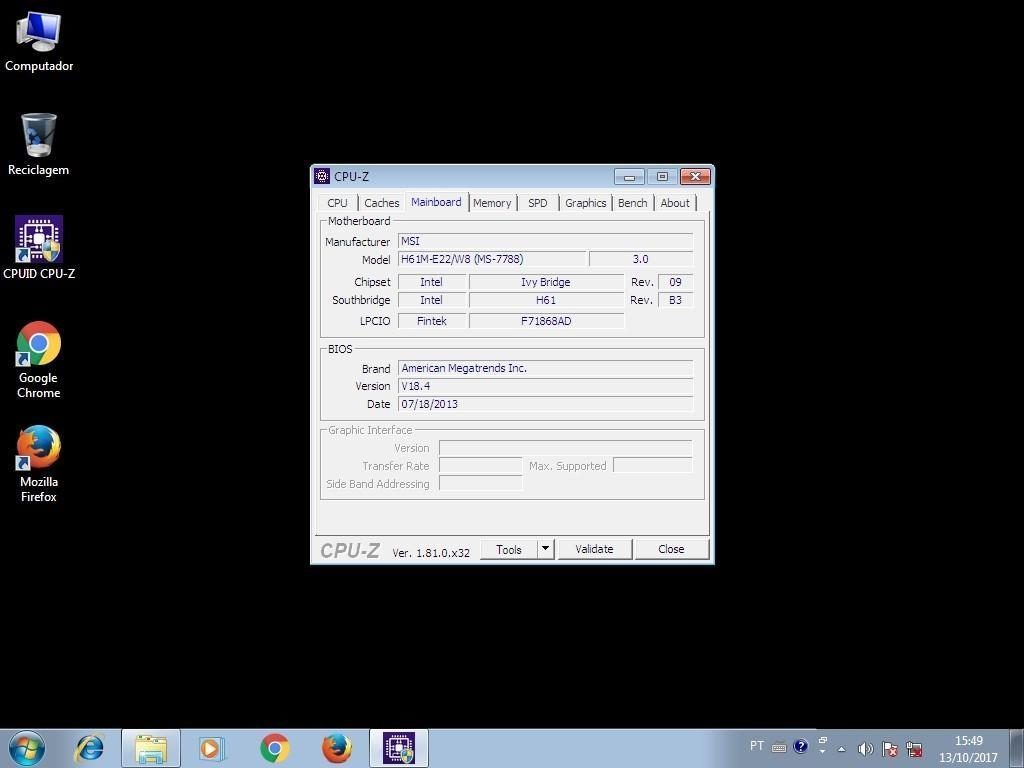Image resolution: width=1024 pixels, height=768 pixels.
Task: Switch to the Bench tab
Action: pos(632,203)
